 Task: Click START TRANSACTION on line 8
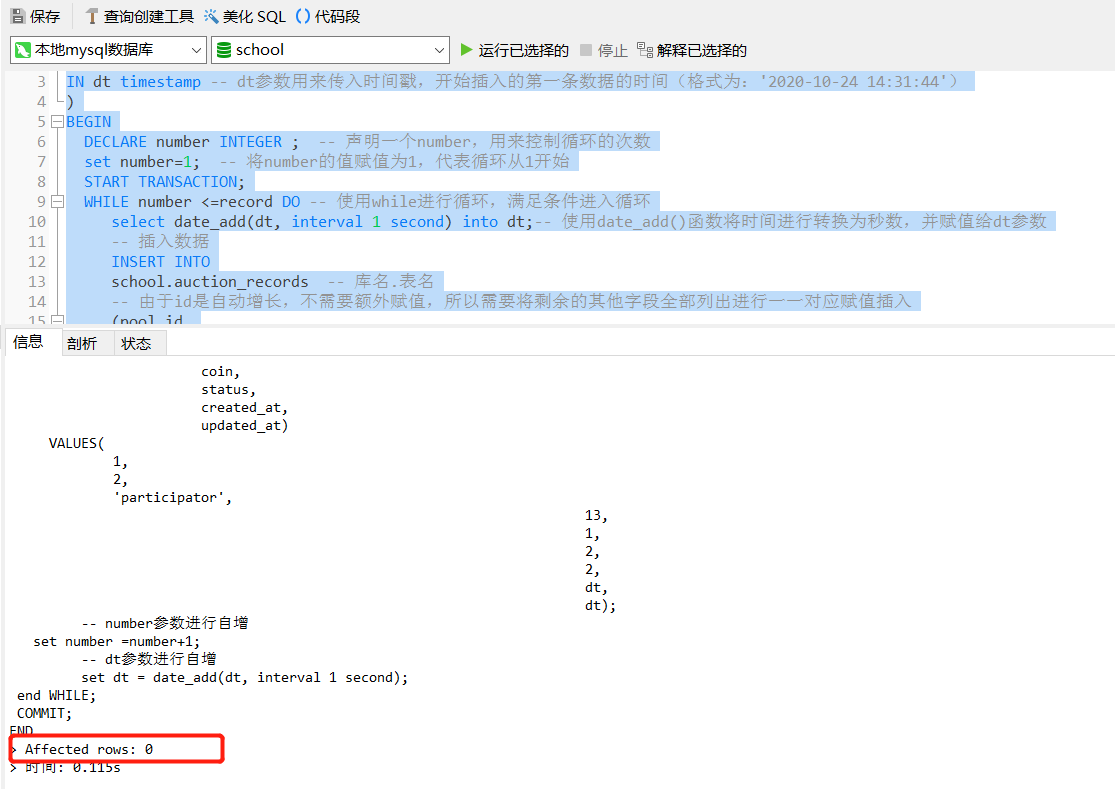click(164, 181)
